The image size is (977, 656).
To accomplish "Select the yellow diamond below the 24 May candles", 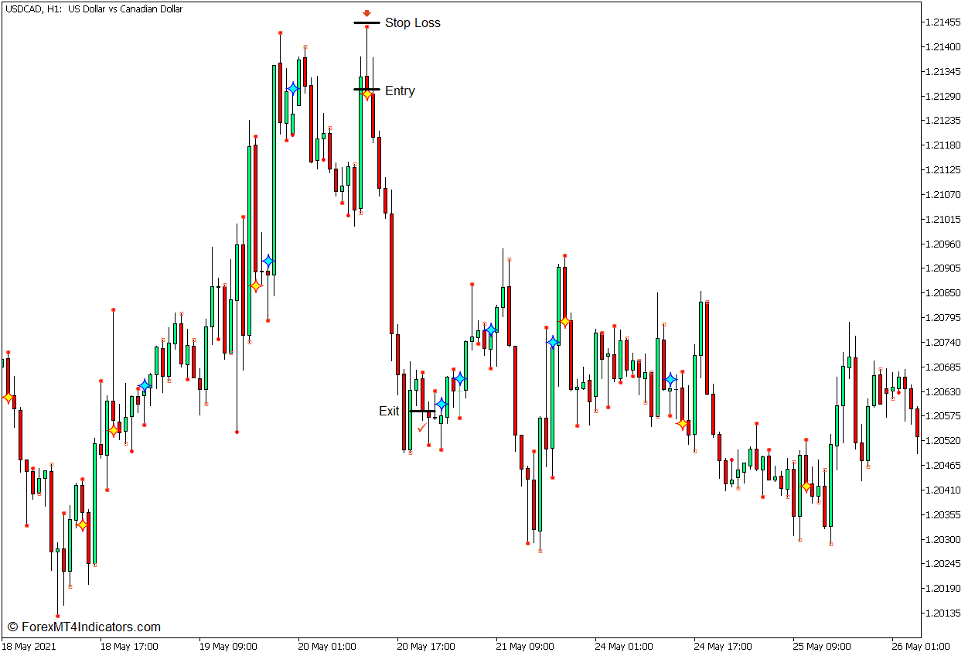I will click(681, 424).
